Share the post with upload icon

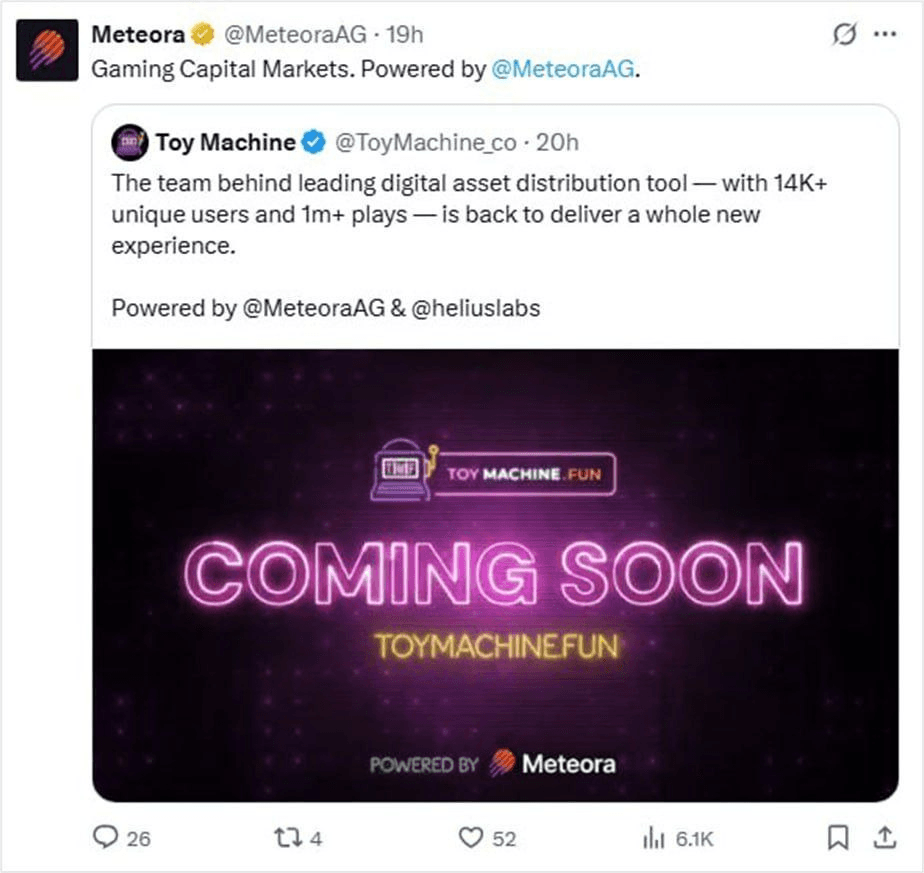click(x=885, y=837)
